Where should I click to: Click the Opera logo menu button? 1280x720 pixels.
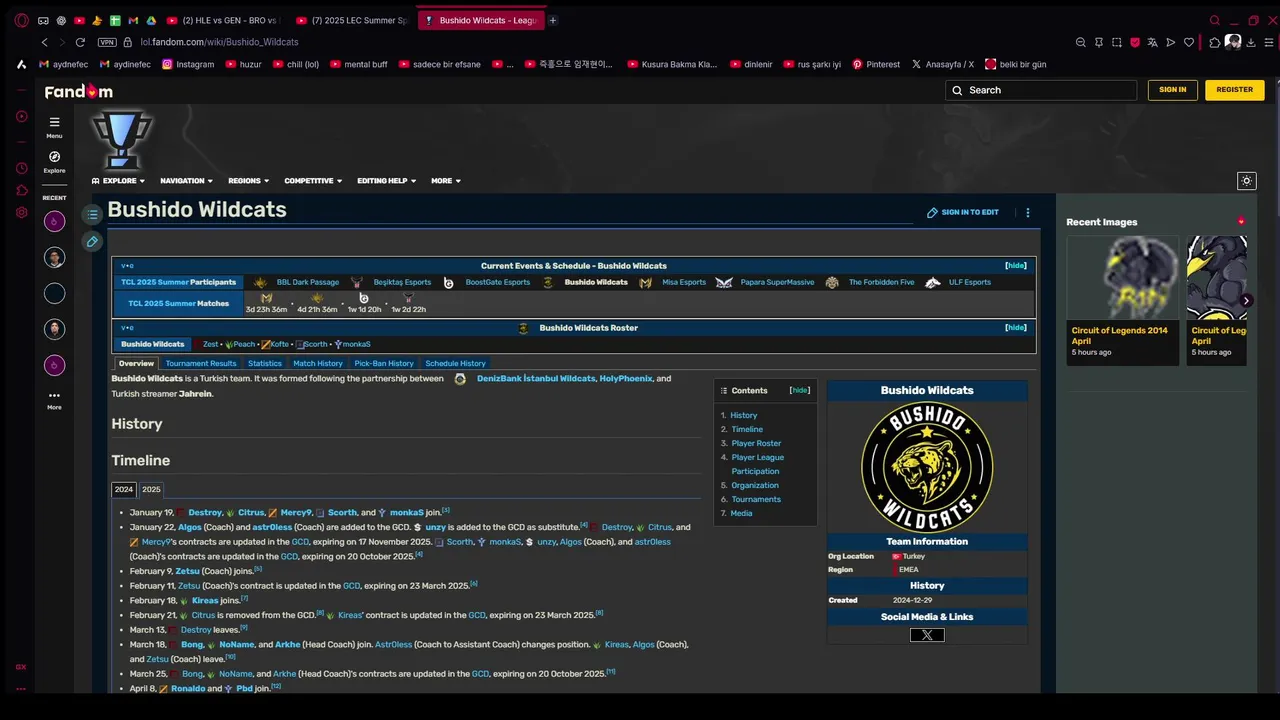[21, 20]
